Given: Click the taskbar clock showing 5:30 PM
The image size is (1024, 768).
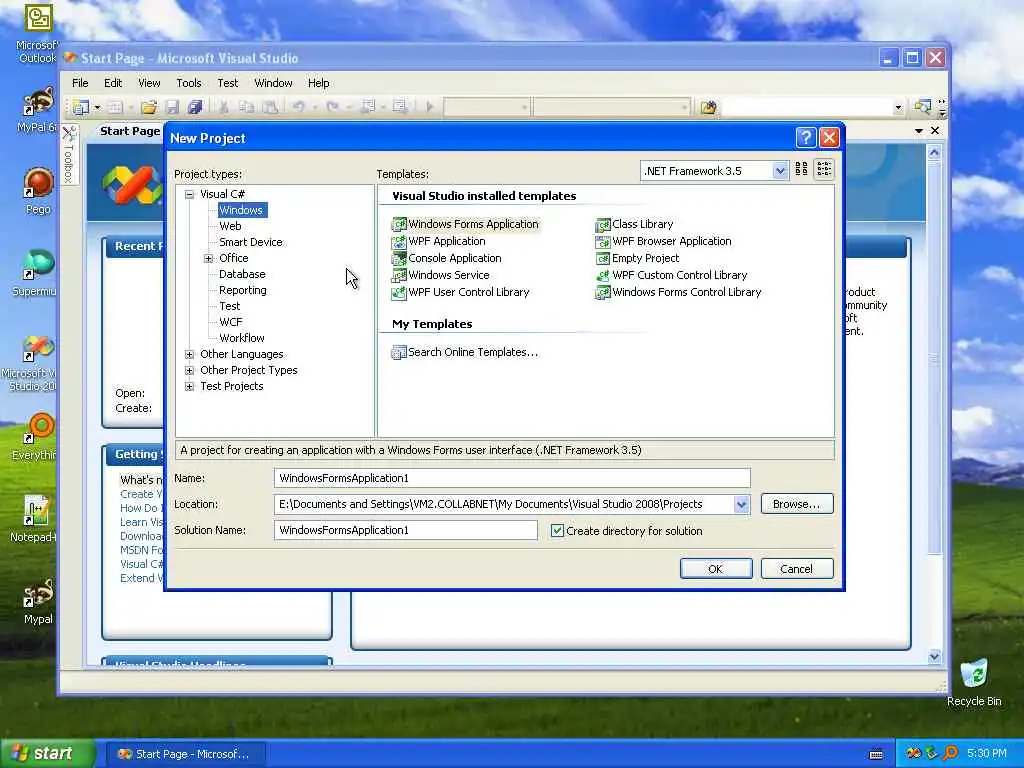Looking at the screenshot, I should coord(986,753).
